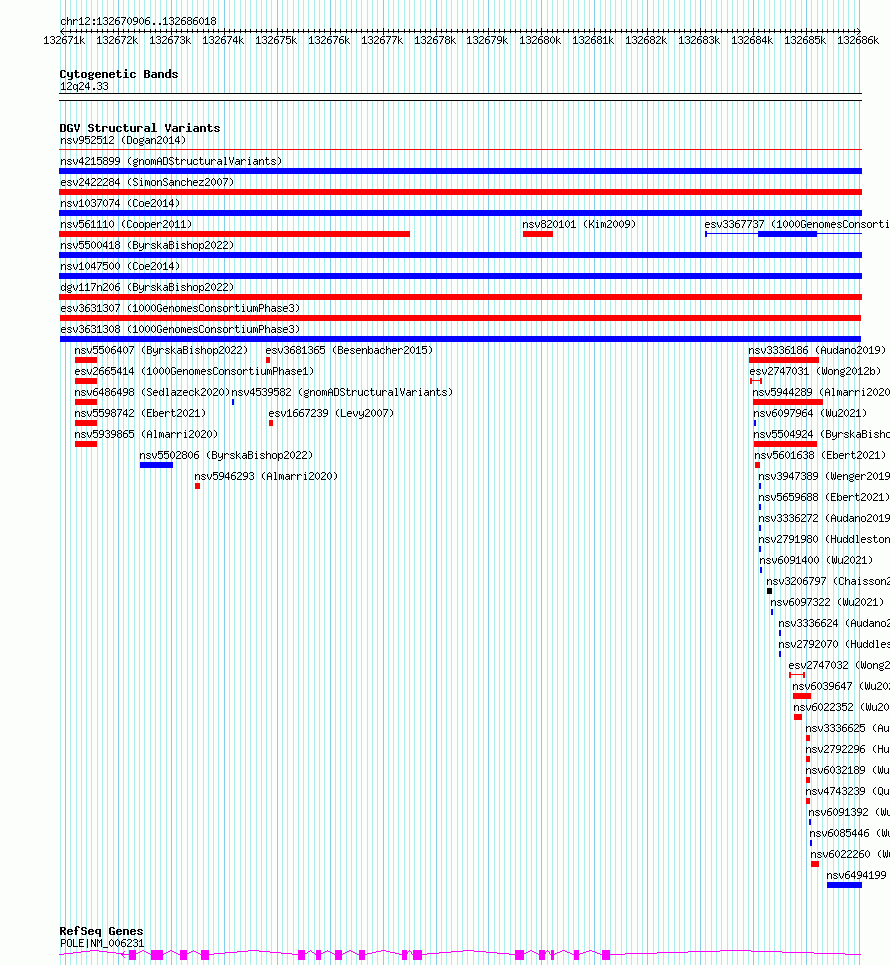Viewport: 890px width, 965px height.
Task: Click nsv3206797 Chaisson variant label
Action: (828, 581)
